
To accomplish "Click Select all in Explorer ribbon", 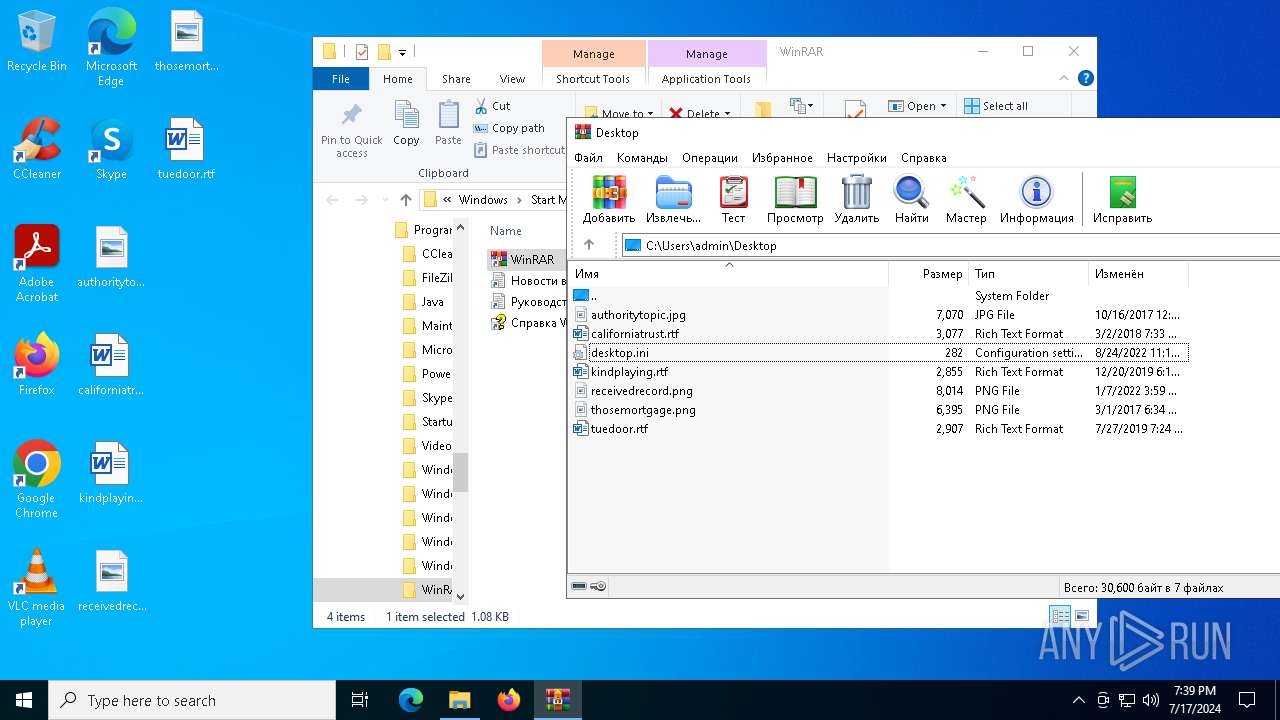I will click(996, 106).
